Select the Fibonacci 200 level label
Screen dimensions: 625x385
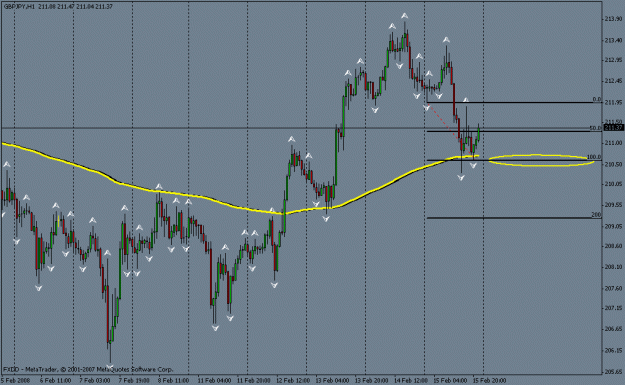(596, 215)
